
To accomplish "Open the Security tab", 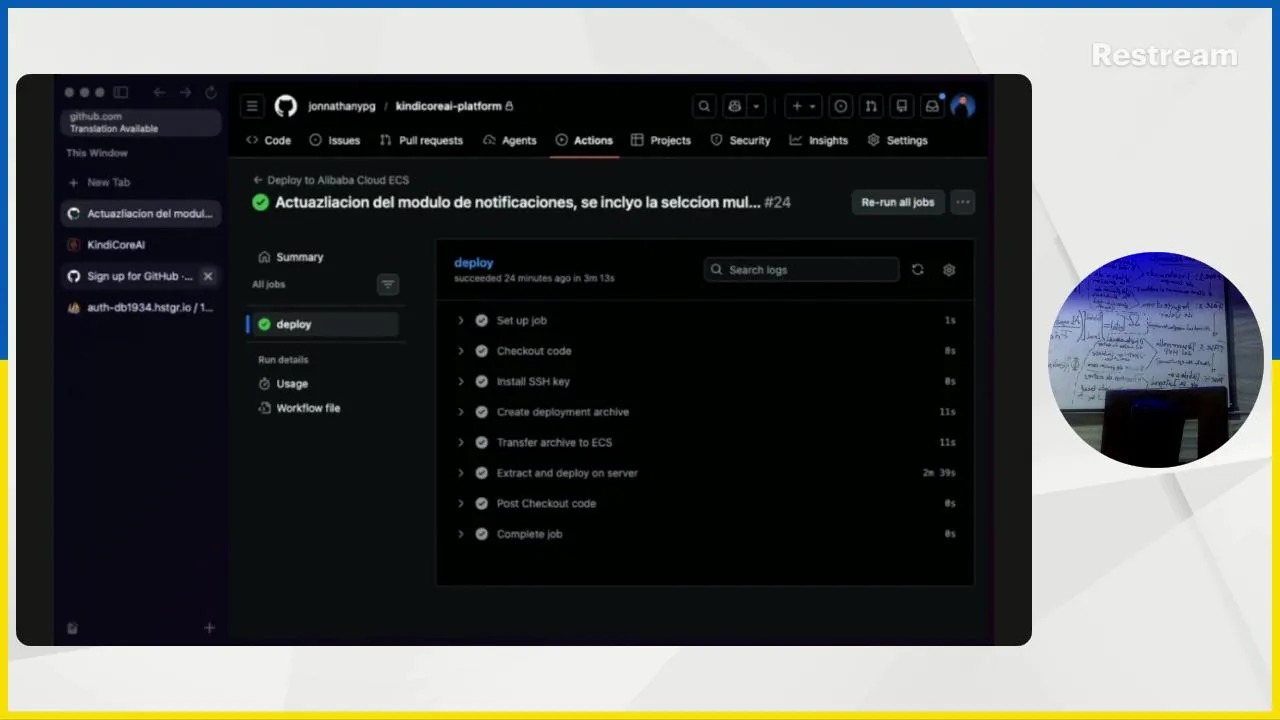I will click(740, 141).
